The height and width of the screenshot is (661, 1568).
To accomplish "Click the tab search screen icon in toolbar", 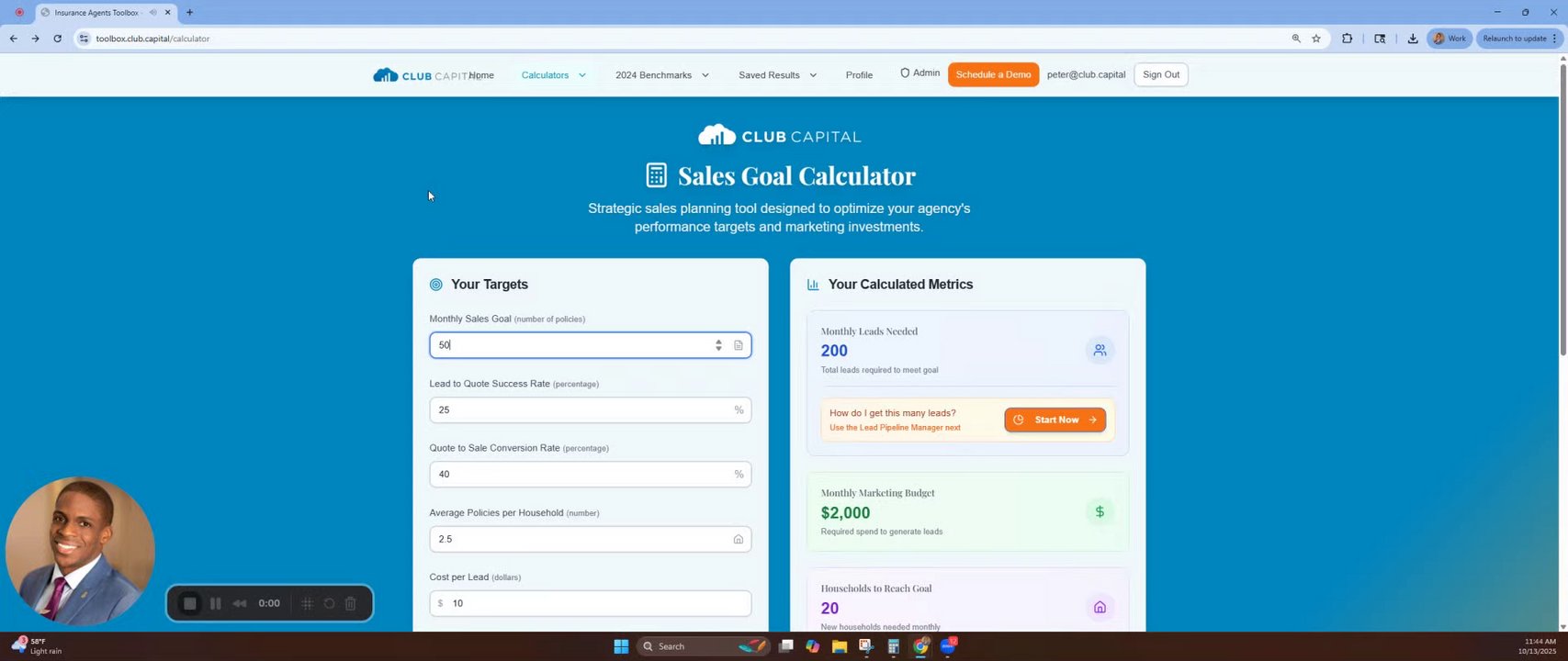I will pos(1380,39).
